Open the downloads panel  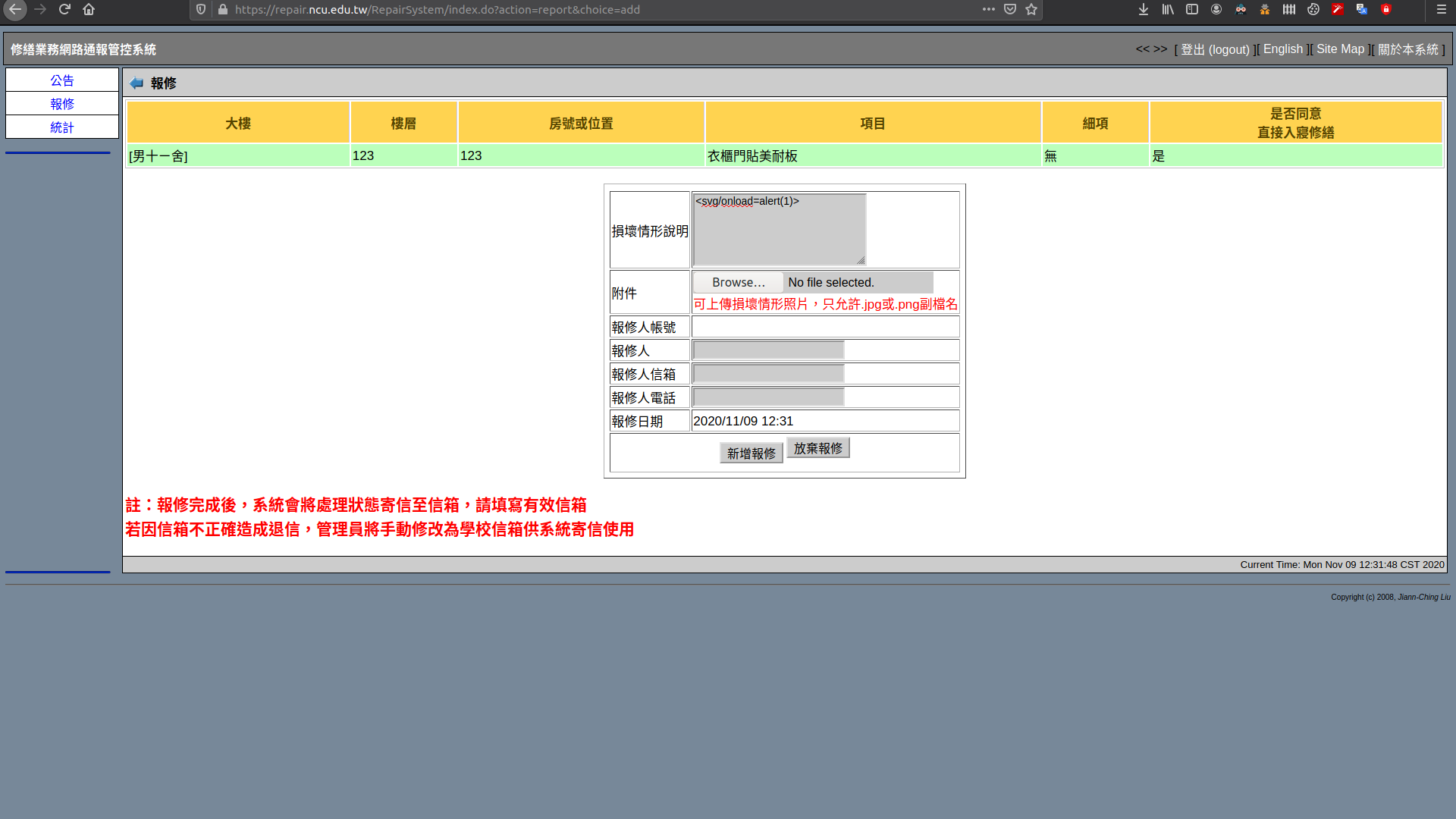click(x=1144, y=9)
